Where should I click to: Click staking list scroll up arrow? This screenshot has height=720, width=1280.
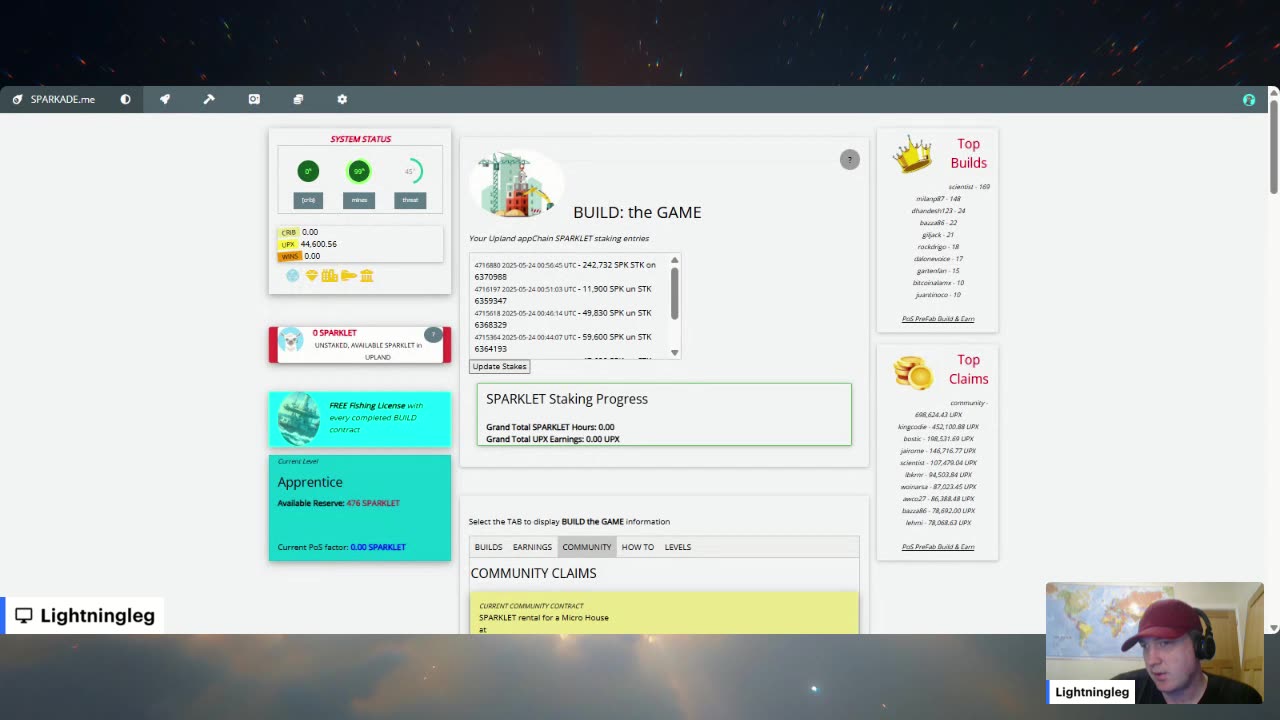point(675,260)
